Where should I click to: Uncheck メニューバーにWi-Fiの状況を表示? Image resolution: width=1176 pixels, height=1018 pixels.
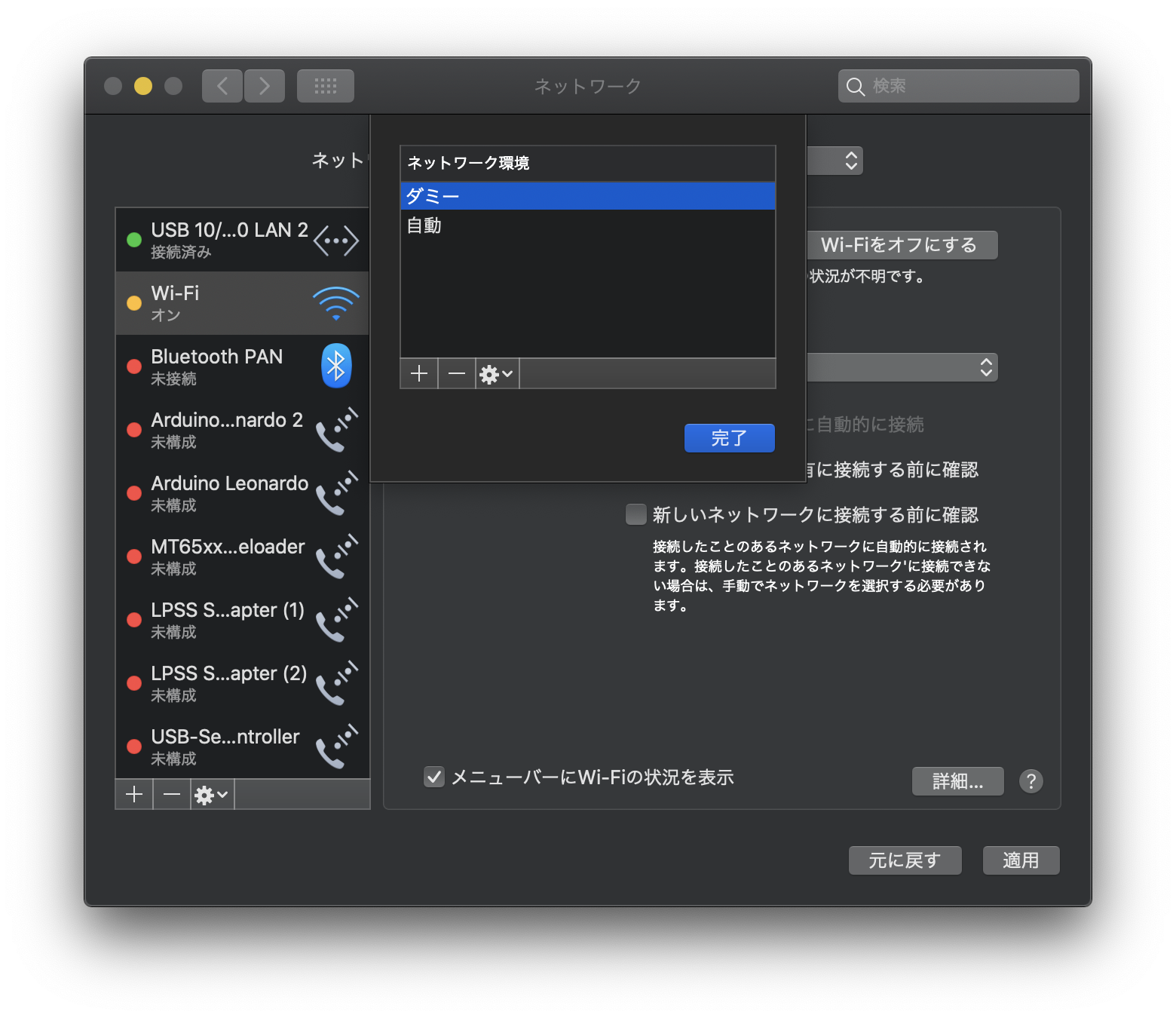433,777
